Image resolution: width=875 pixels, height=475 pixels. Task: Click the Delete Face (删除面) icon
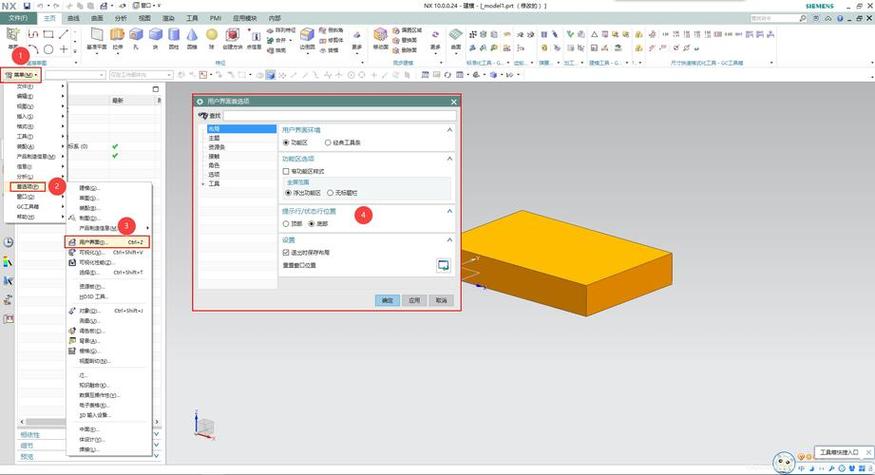pyautogui.click(x=396, y=50)
